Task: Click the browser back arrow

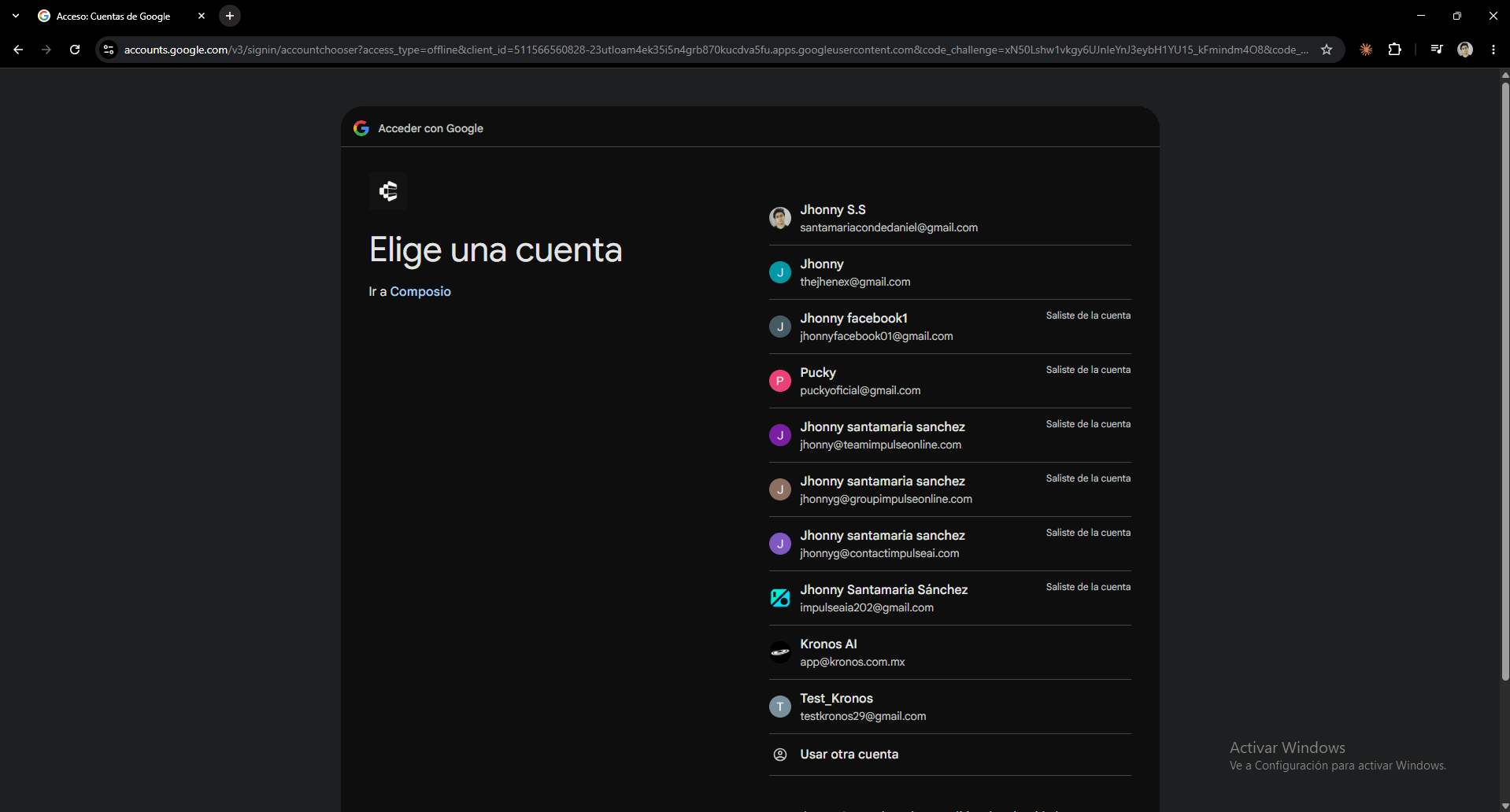Action: click(18, 50)
